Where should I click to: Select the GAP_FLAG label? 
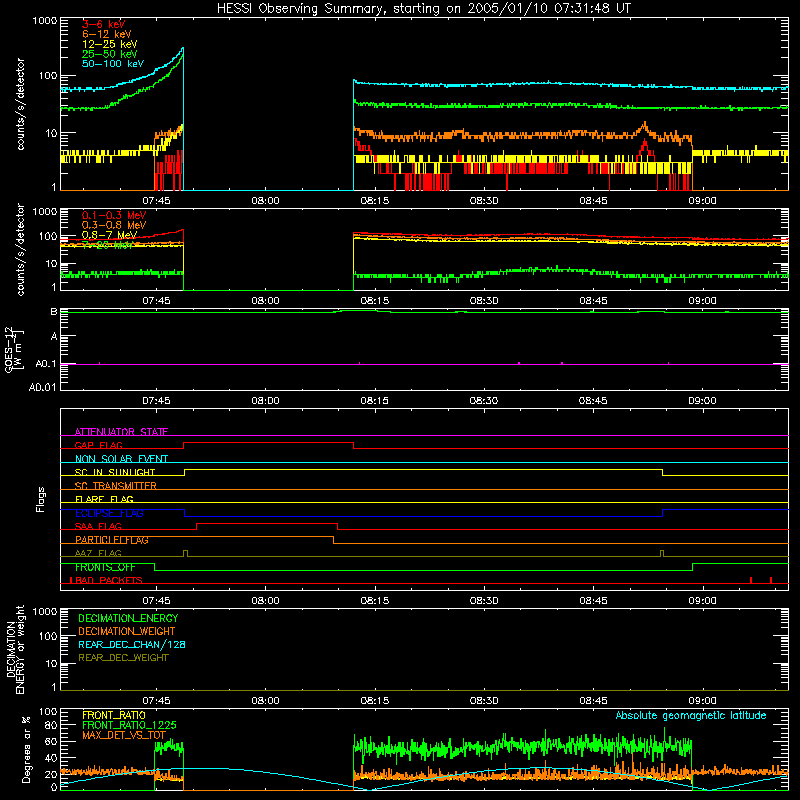click(98, 445)
